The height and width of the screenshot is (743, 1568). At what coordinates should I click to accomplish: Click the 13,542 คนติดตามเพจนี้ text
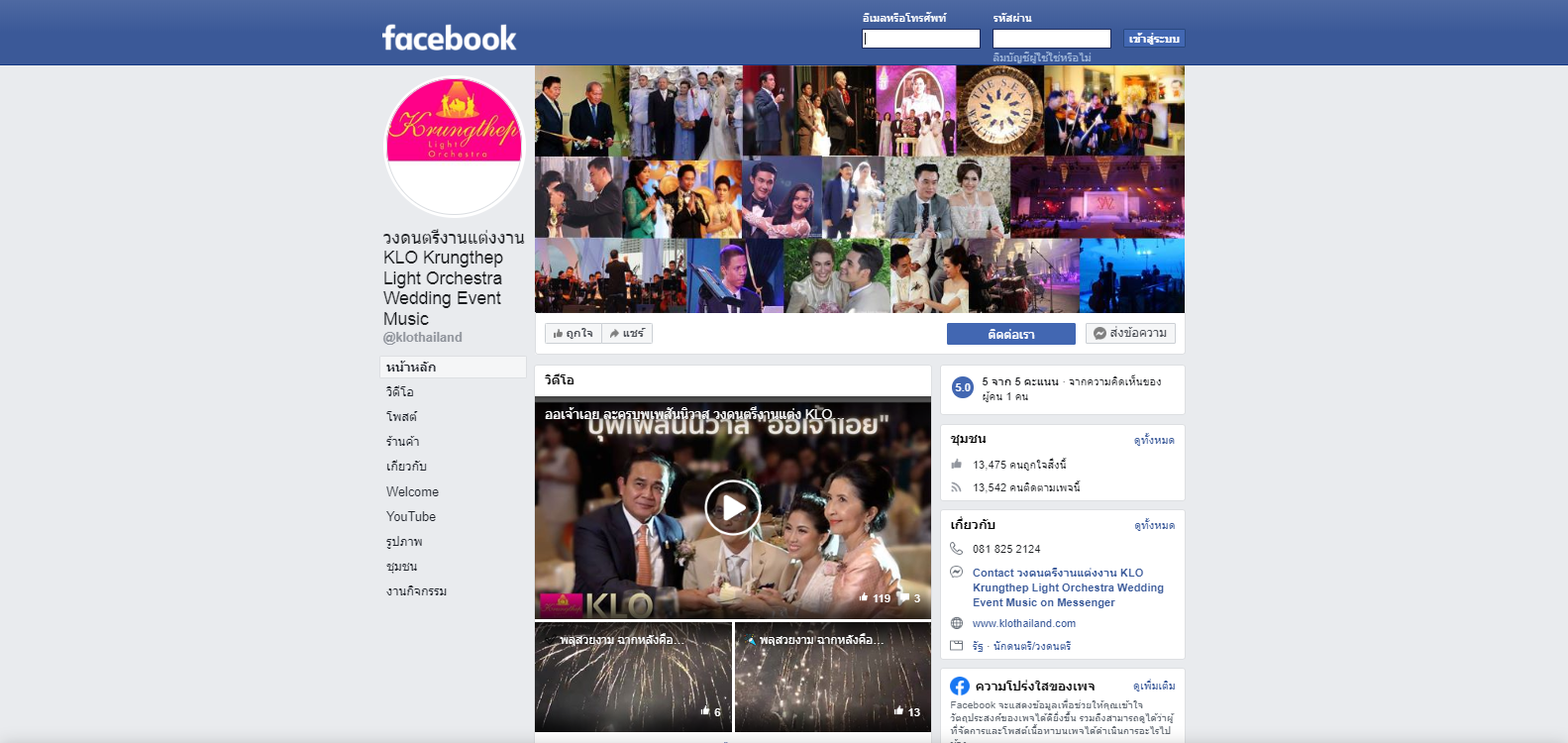click(1026, 487)
